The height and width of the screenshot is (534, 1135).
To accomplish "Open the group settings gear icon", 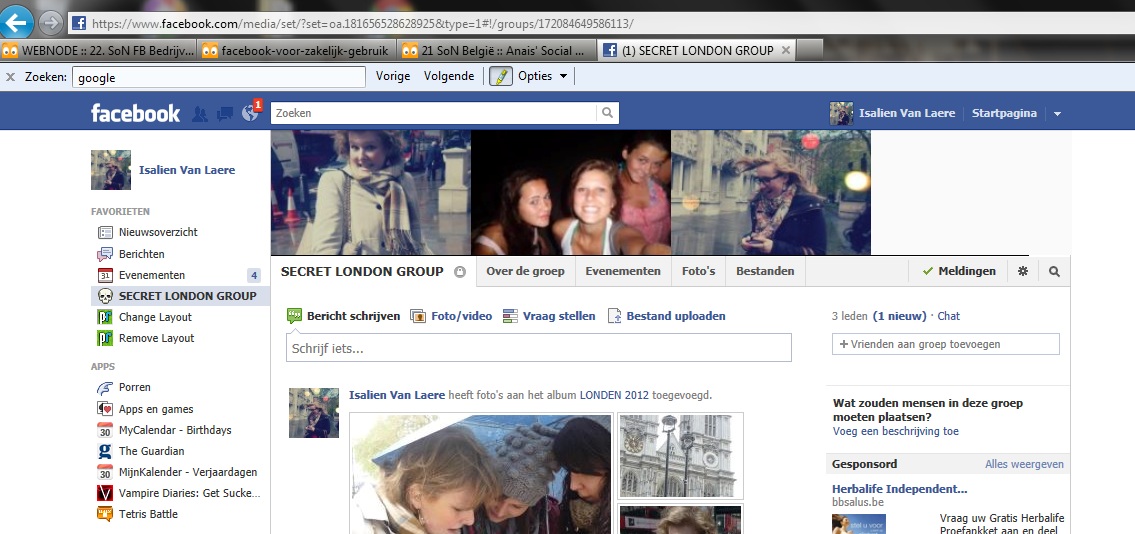I will point(1022,271).
